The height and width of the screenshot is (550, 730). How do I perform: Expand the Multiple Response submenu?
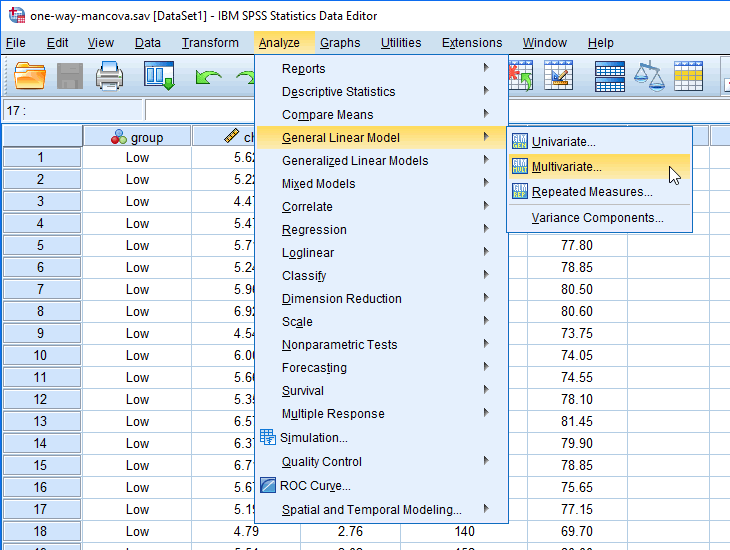(381, 414)
